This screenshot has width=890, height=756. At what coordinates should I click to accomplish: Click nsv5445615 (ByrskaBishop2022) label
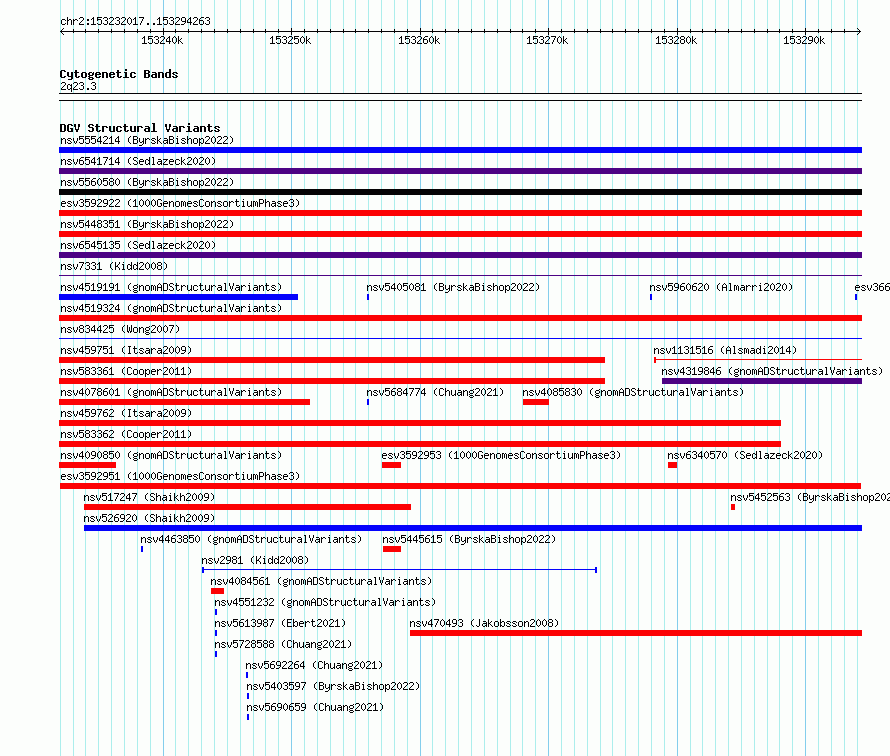pos(469,539)
